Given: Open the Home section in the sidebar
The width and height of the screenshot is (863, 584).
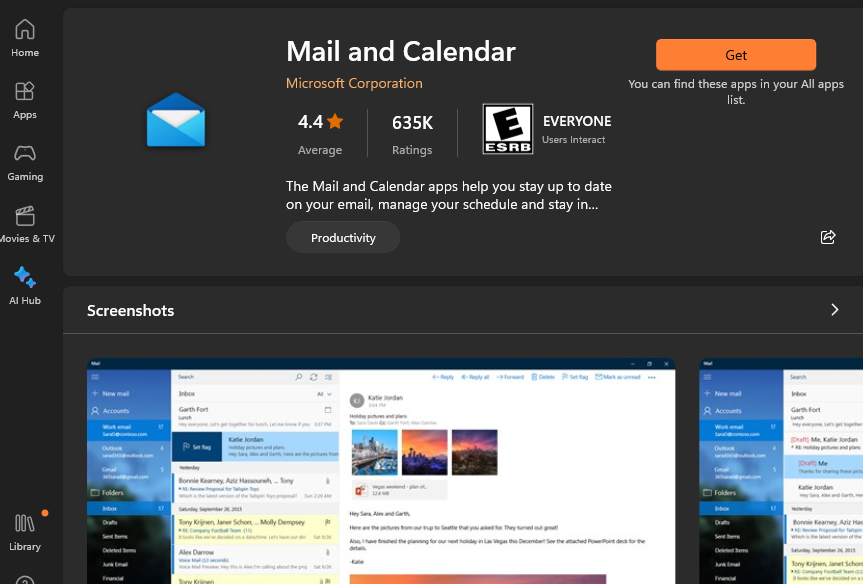Looking at the screenshot, I should tap(24, 37).
